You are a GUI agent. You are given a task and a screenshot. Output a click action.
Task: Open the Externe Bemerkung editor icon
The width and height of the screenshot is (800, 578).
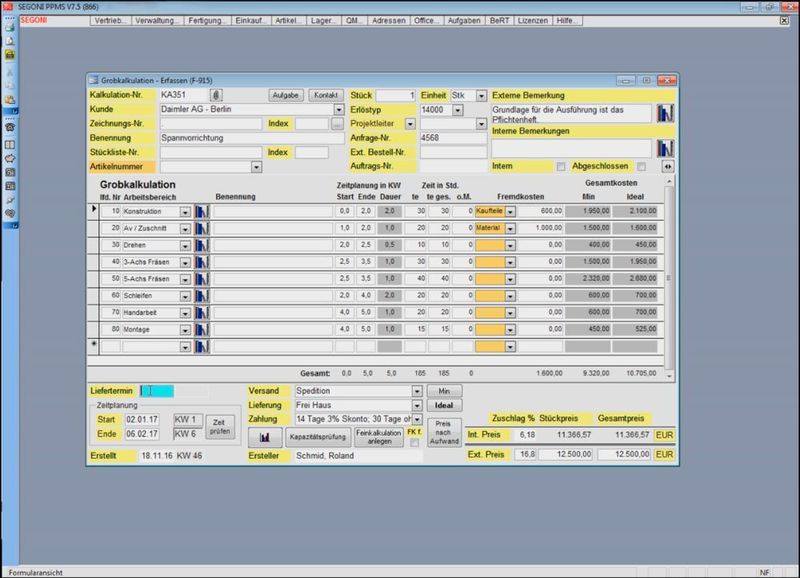(665, 113)
